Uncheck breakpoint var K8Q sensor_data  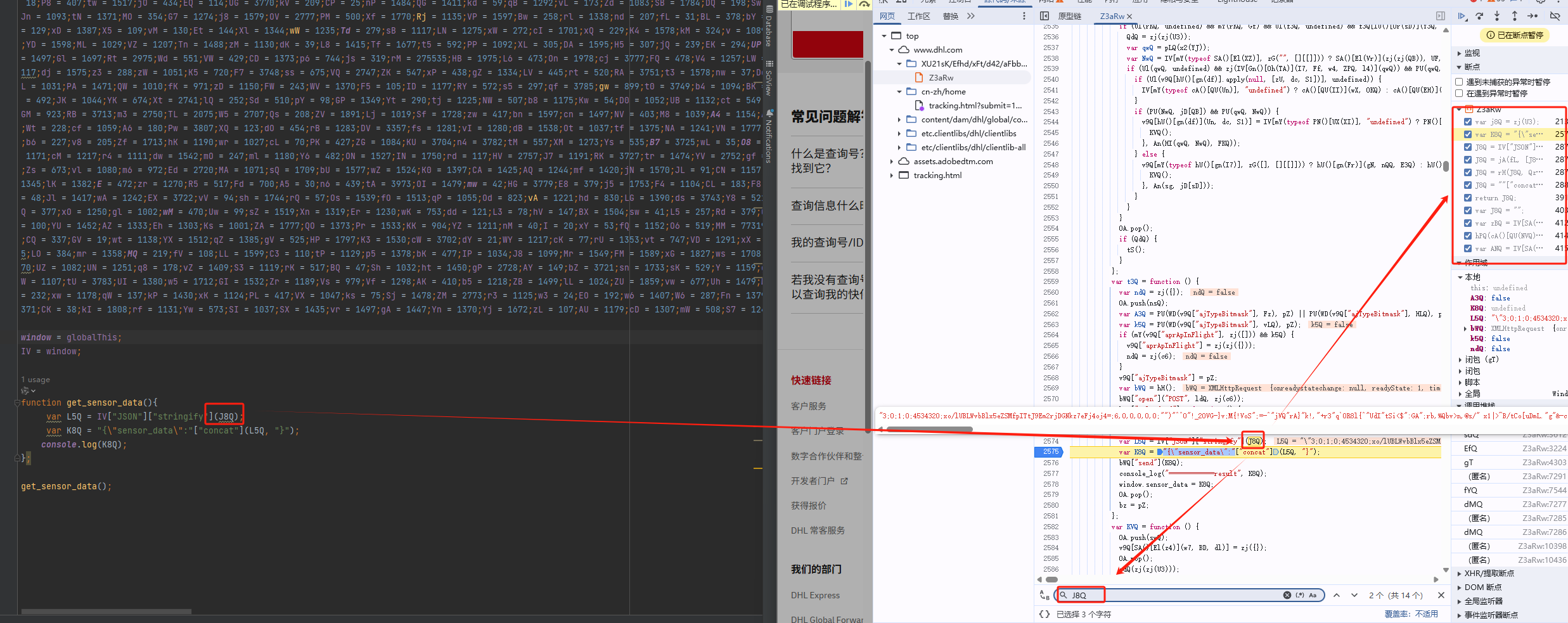click(1468, 134)
